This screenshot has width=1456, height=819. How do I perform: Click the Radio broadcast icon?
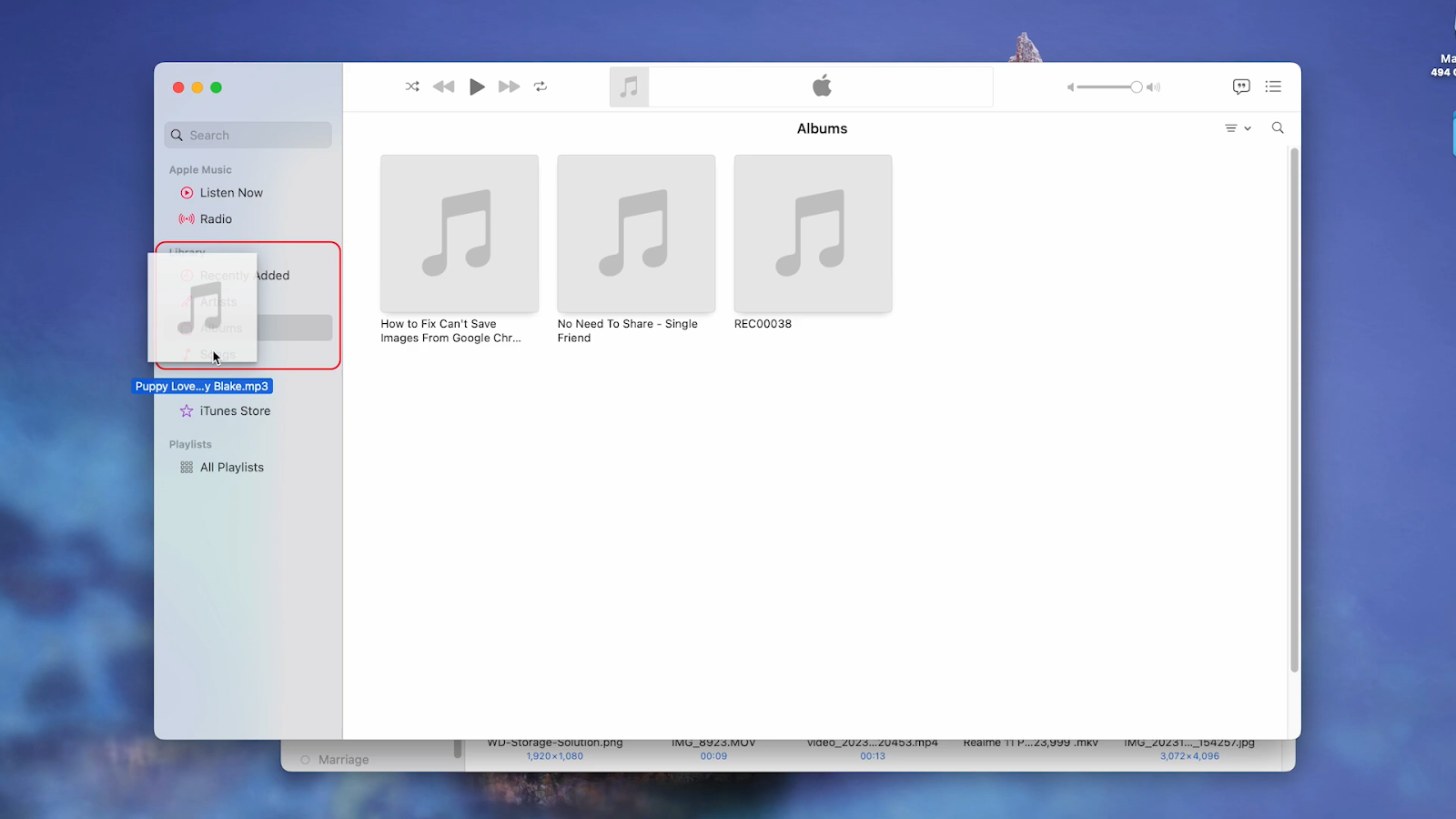point(187,219)
